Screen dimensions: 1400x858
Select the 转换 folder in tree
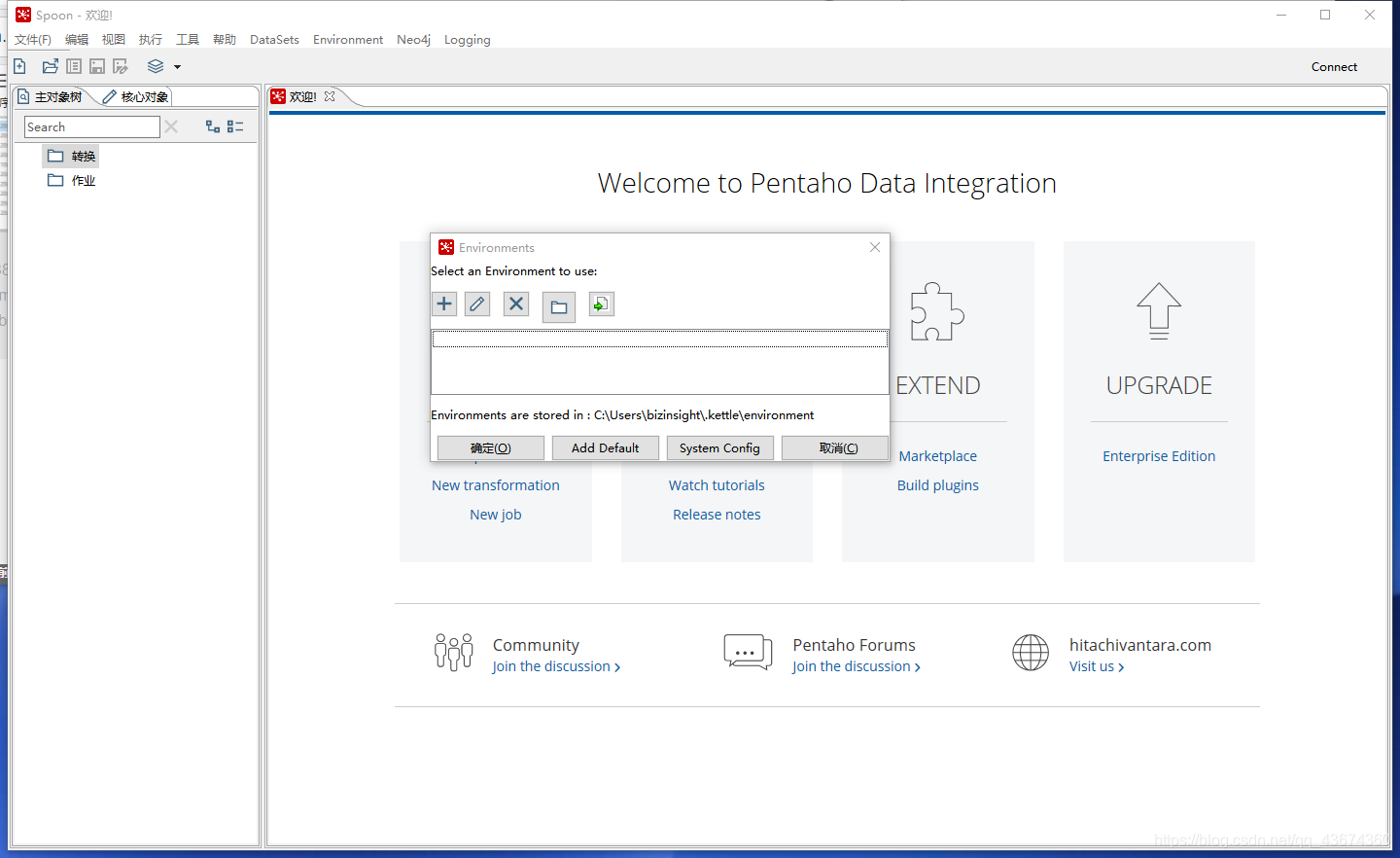71,156
